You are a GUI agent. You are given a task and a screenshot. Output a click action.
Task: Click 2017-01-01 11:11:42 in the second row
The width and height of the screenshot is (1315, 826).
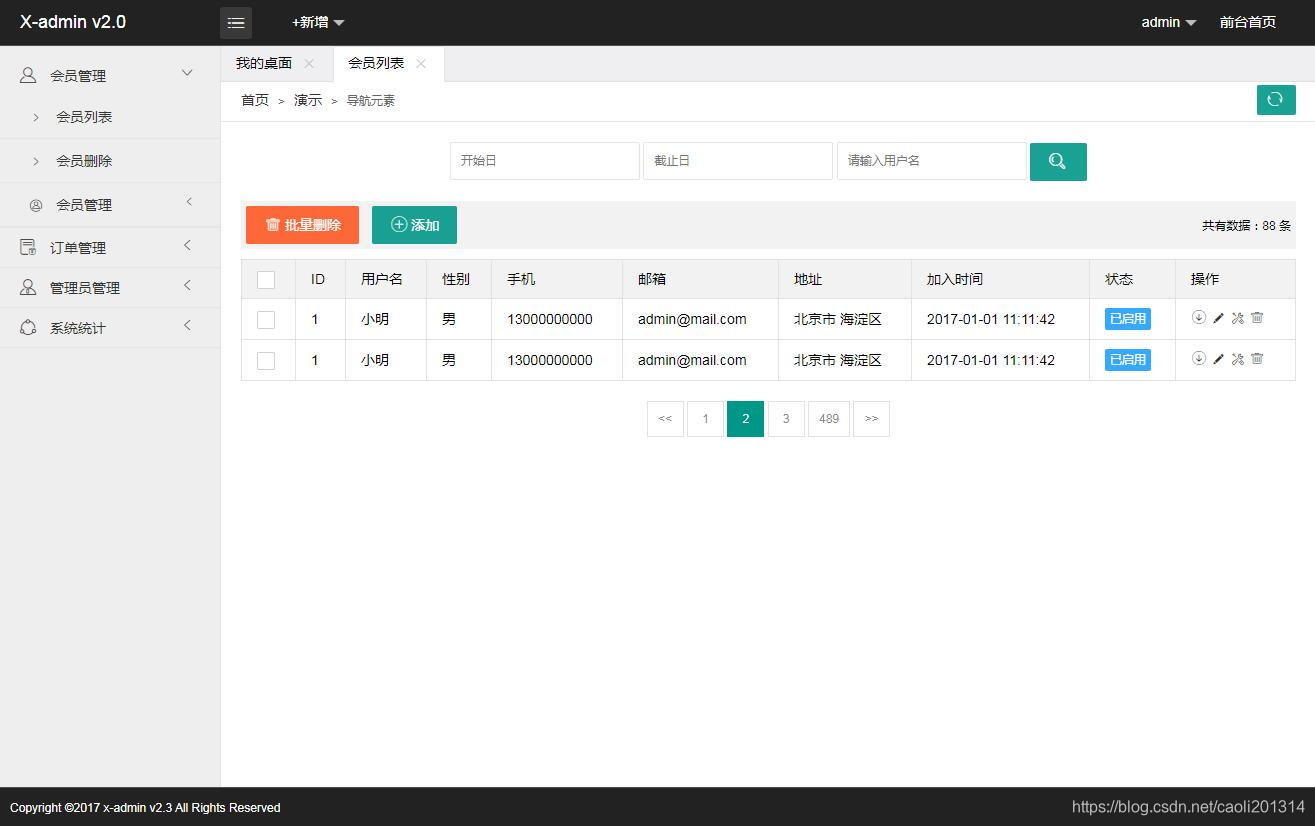991,360
